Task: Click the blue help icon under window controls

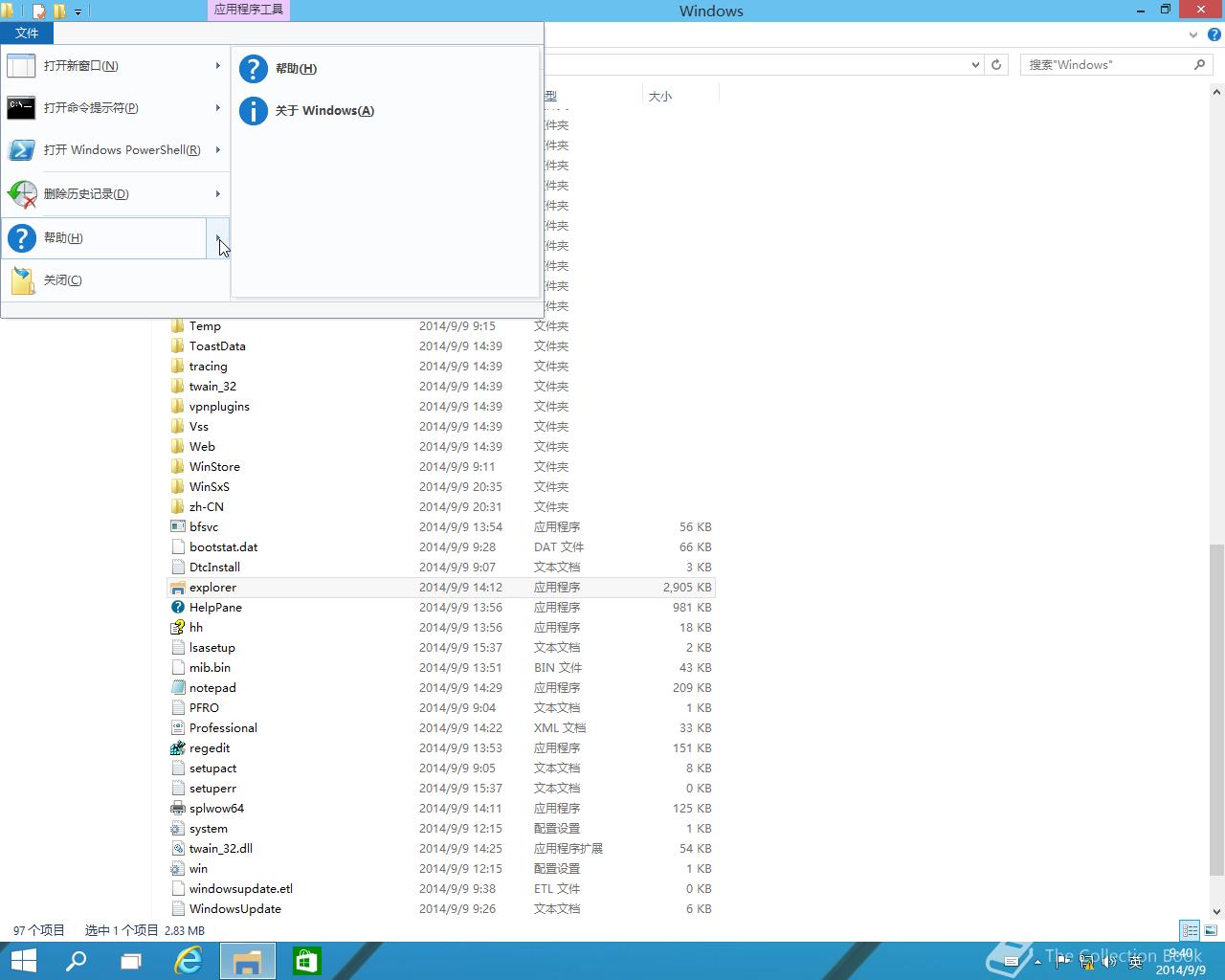Action: coord(1214,34)
